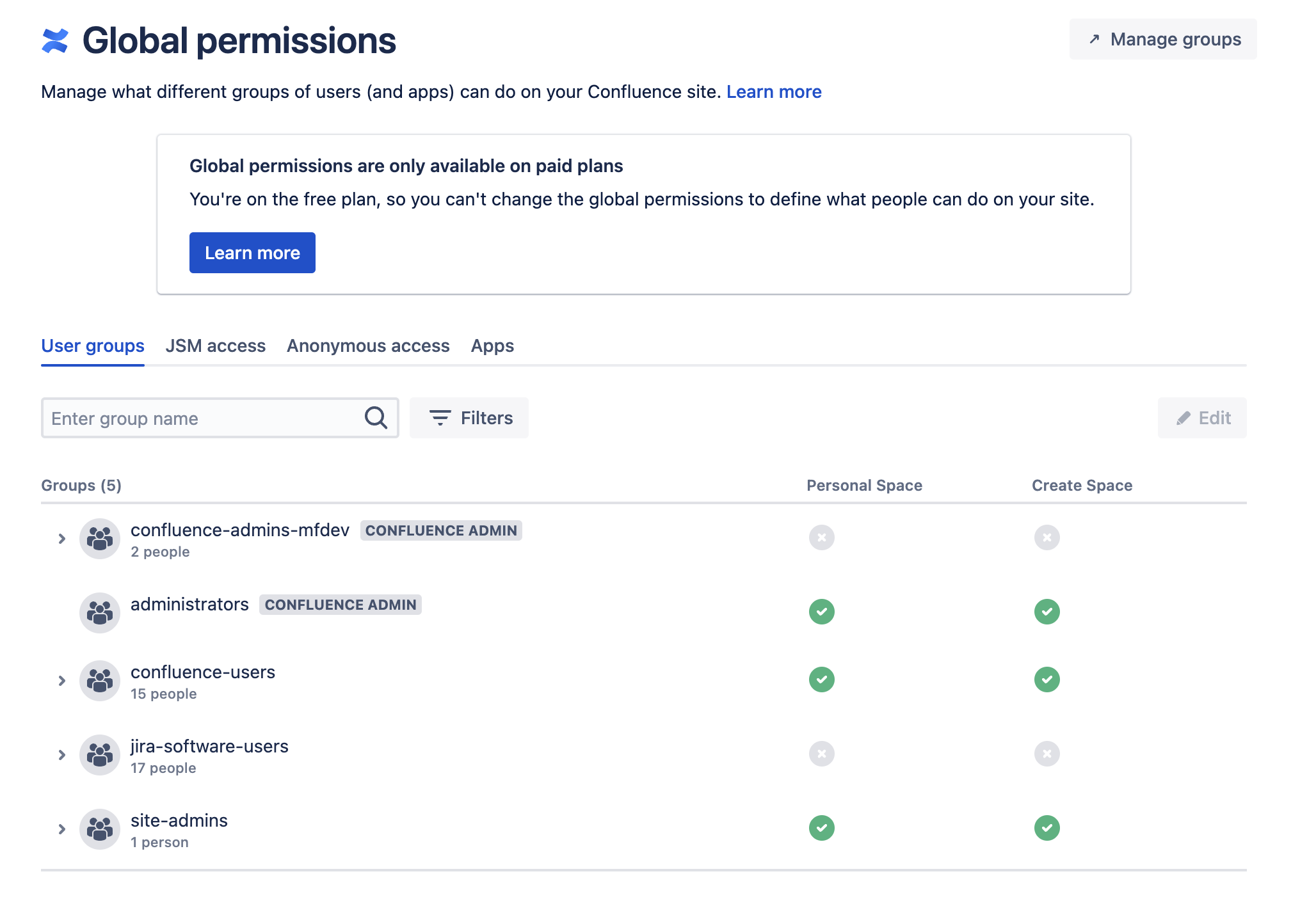Toggle Create Space permission for site-admins
This screenshot has height=906, width=1316.
(x=1047, y=828)
